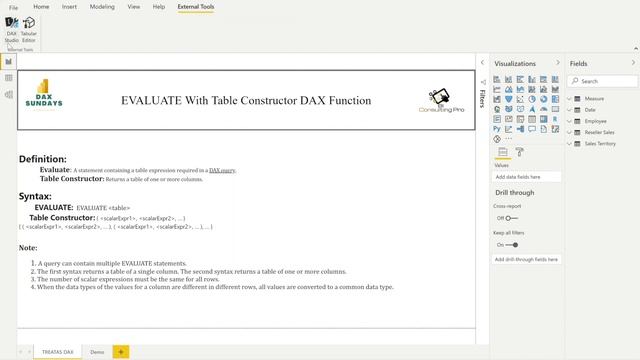The image size is (640, 360).
Task: Select the Clustered column chart visual
Action: [532, 79]
